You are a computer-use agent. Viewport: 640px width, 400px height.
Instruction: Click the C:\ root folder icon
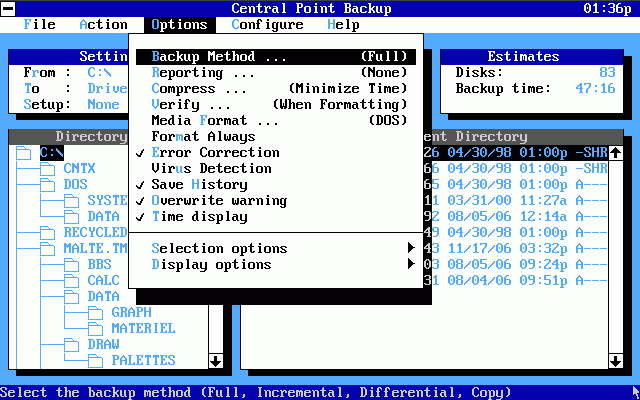click(24, 153)
